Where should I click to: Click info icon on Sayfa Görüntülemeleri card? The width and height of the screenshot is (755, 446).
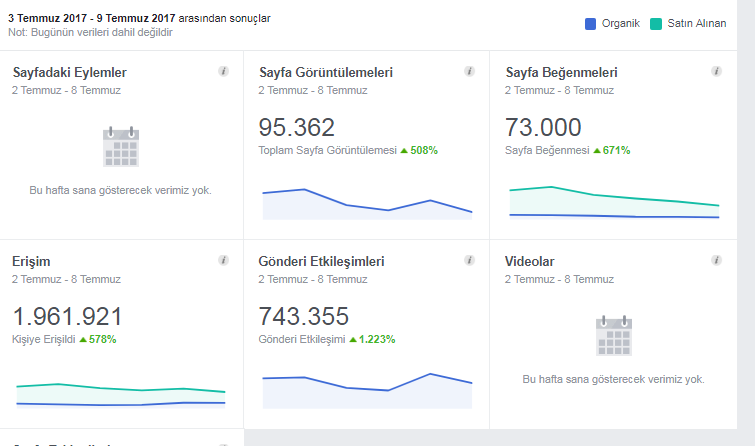pos(469,71)
